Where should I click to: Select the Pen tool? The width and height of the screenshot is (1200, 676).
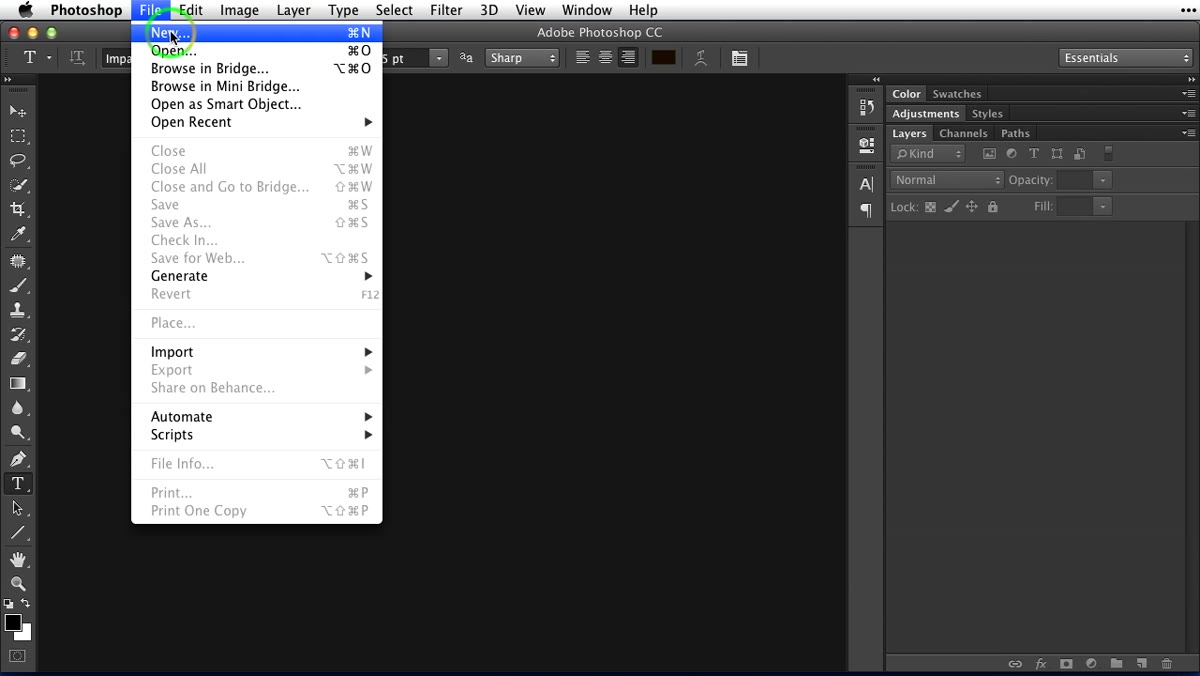(18, 459)
